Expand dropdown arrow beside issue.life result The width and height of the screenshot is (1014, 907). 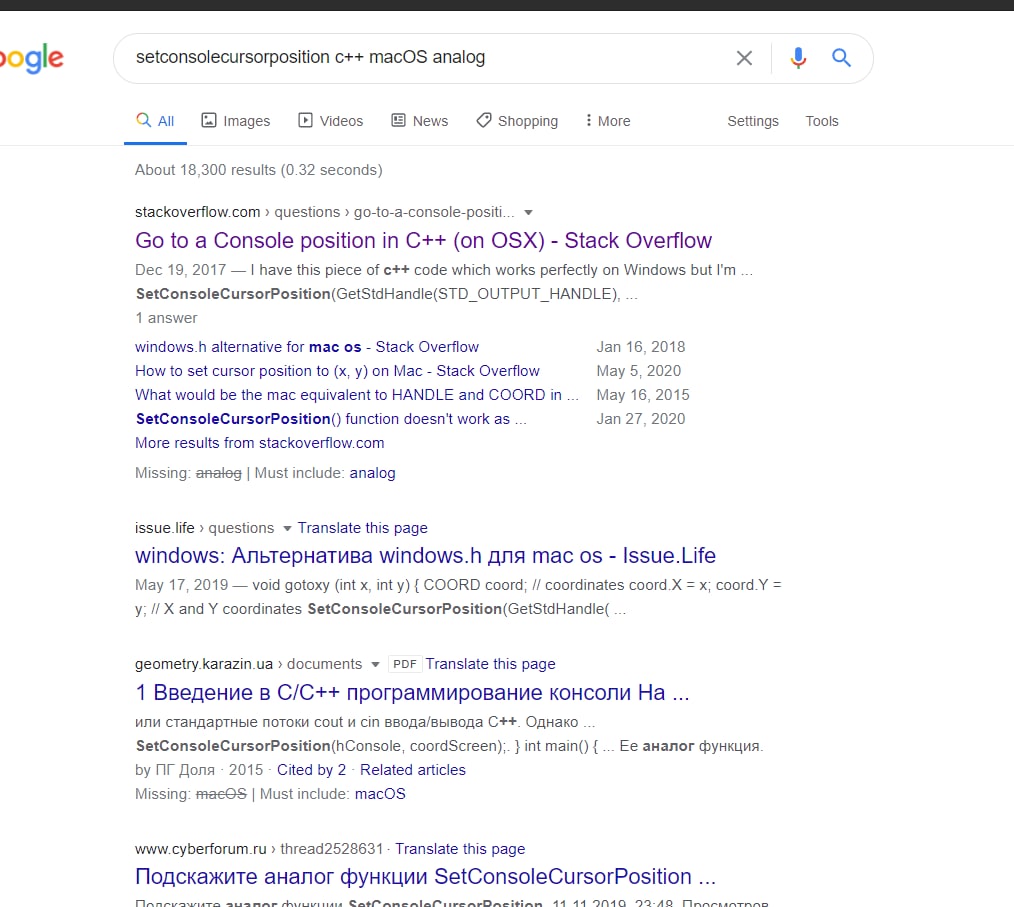point(287,528)
